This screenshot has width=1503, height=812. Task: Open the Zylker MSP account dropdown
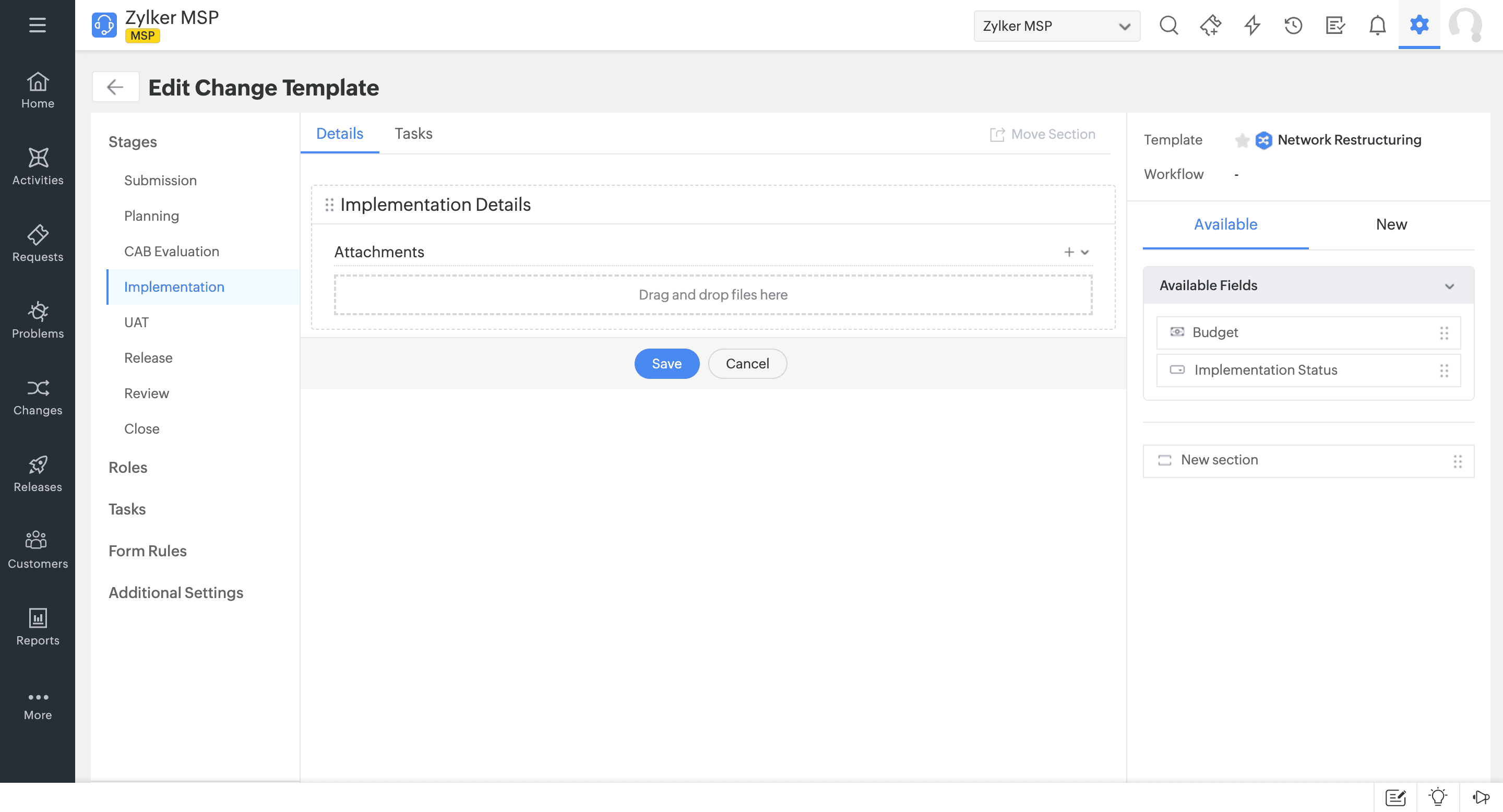click(x=1056, y=26)
